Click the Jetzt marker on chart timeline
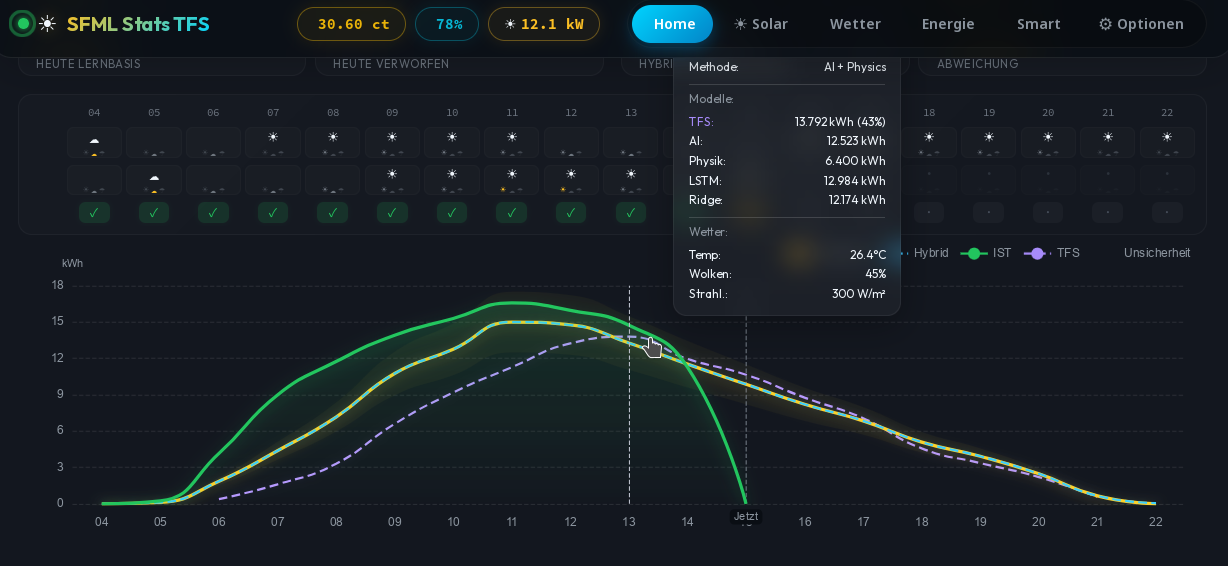Viewport: 1228px width, 566px height. click(746, 516)
